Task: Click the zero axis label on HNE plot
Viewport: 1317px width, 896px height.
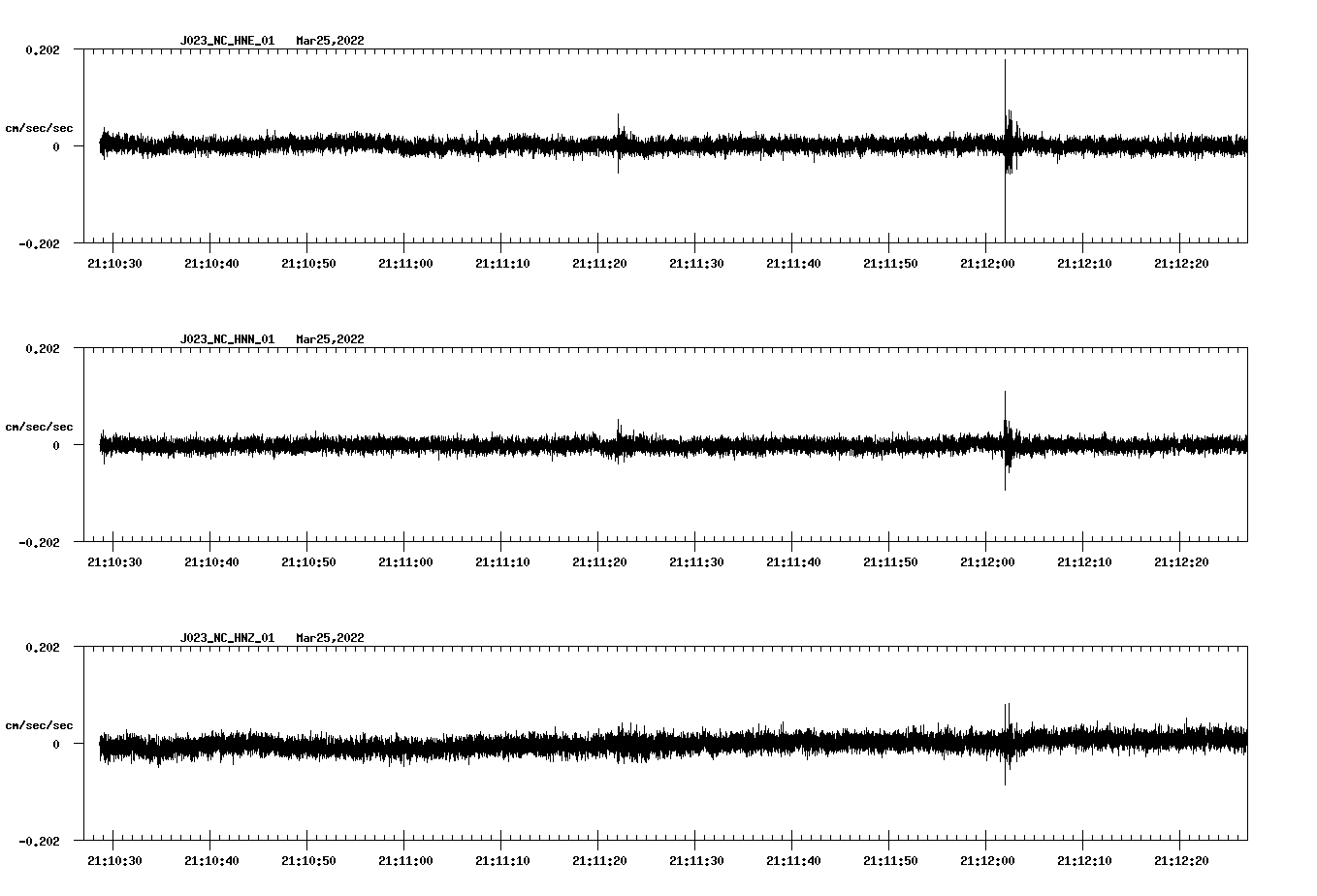Action: [x=56, y=146]
